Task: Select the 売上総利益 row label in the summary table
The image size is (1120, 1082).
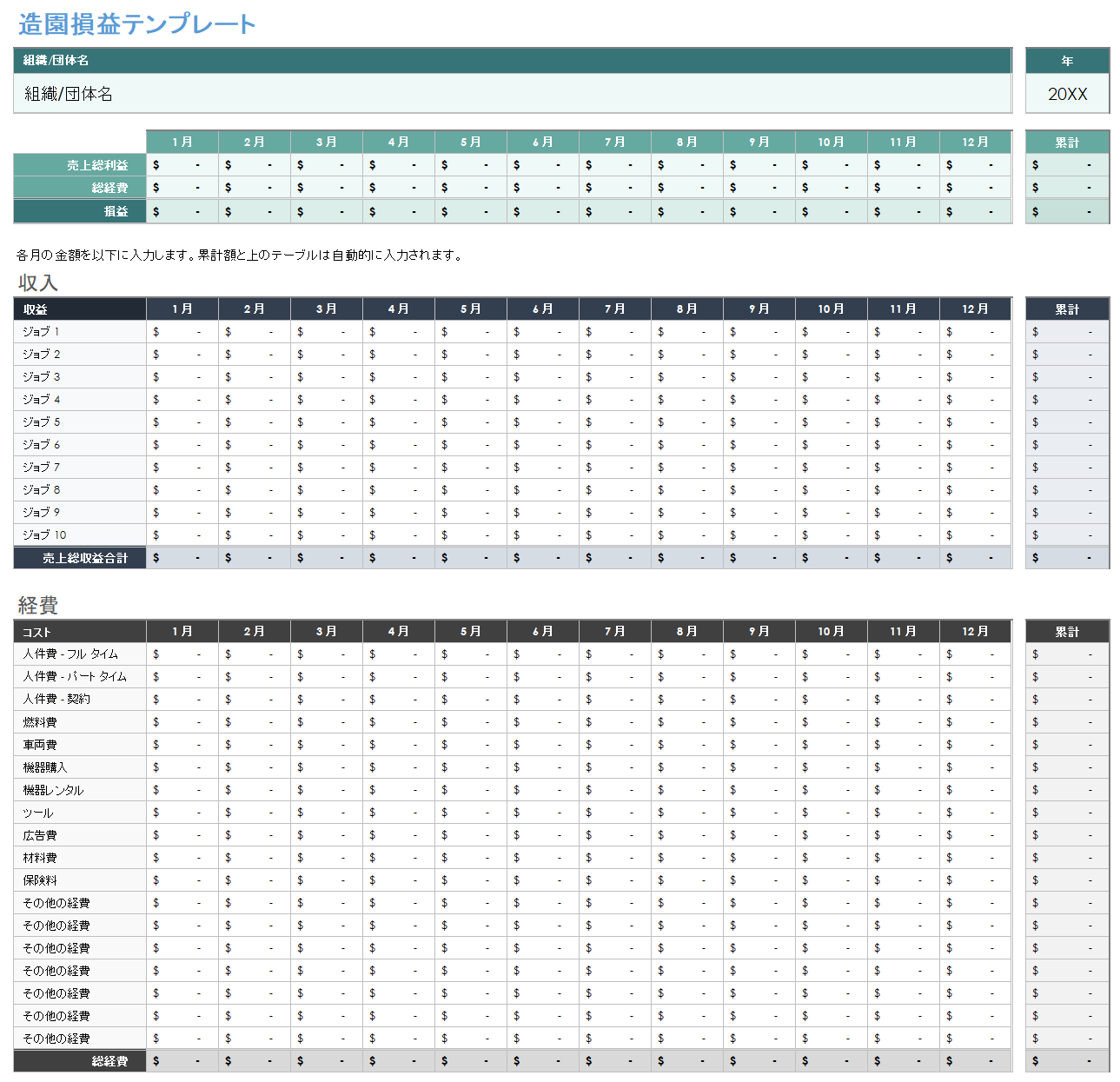Action: [80, 165]
